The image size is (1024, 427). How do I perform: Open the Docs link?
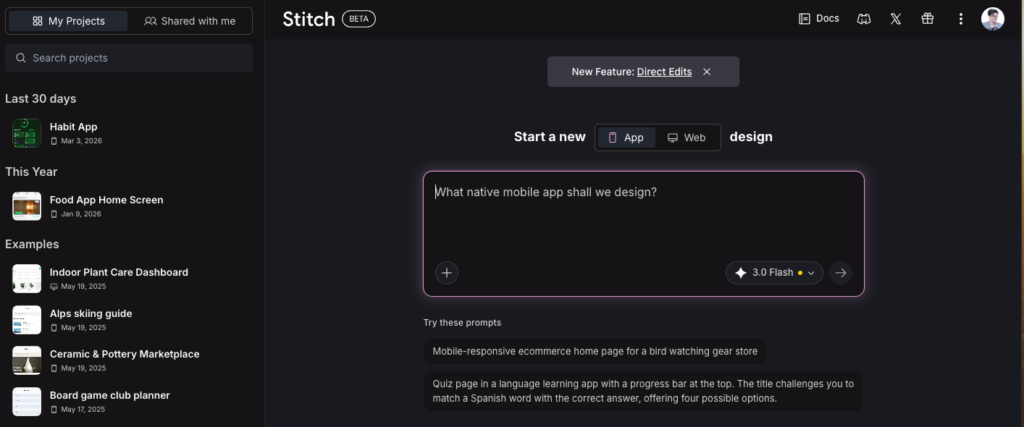tap(819, 19)
